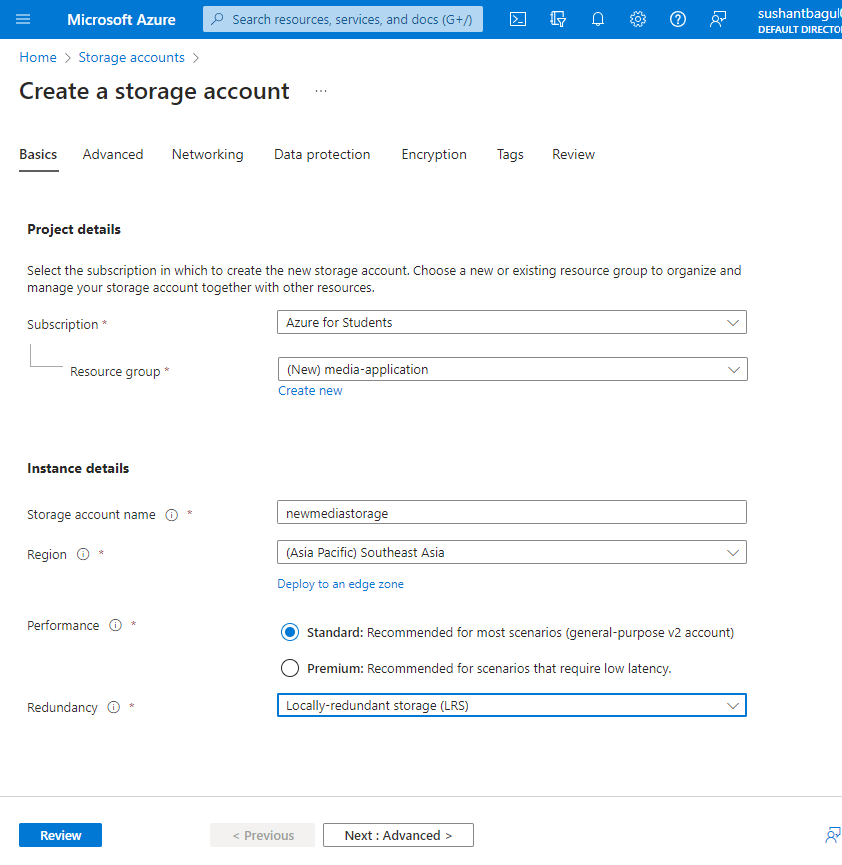The image size is (842, 865).
Task: Click the info icon beside Storage account name
Action: coord(171,515)
